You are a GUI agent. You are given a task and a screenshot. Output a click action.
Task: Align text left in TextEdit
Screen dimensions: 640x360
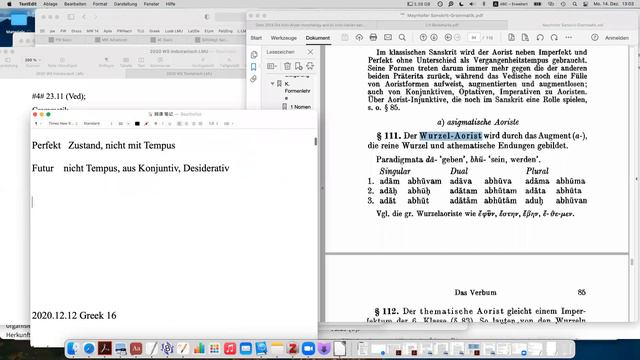(179, 124)
